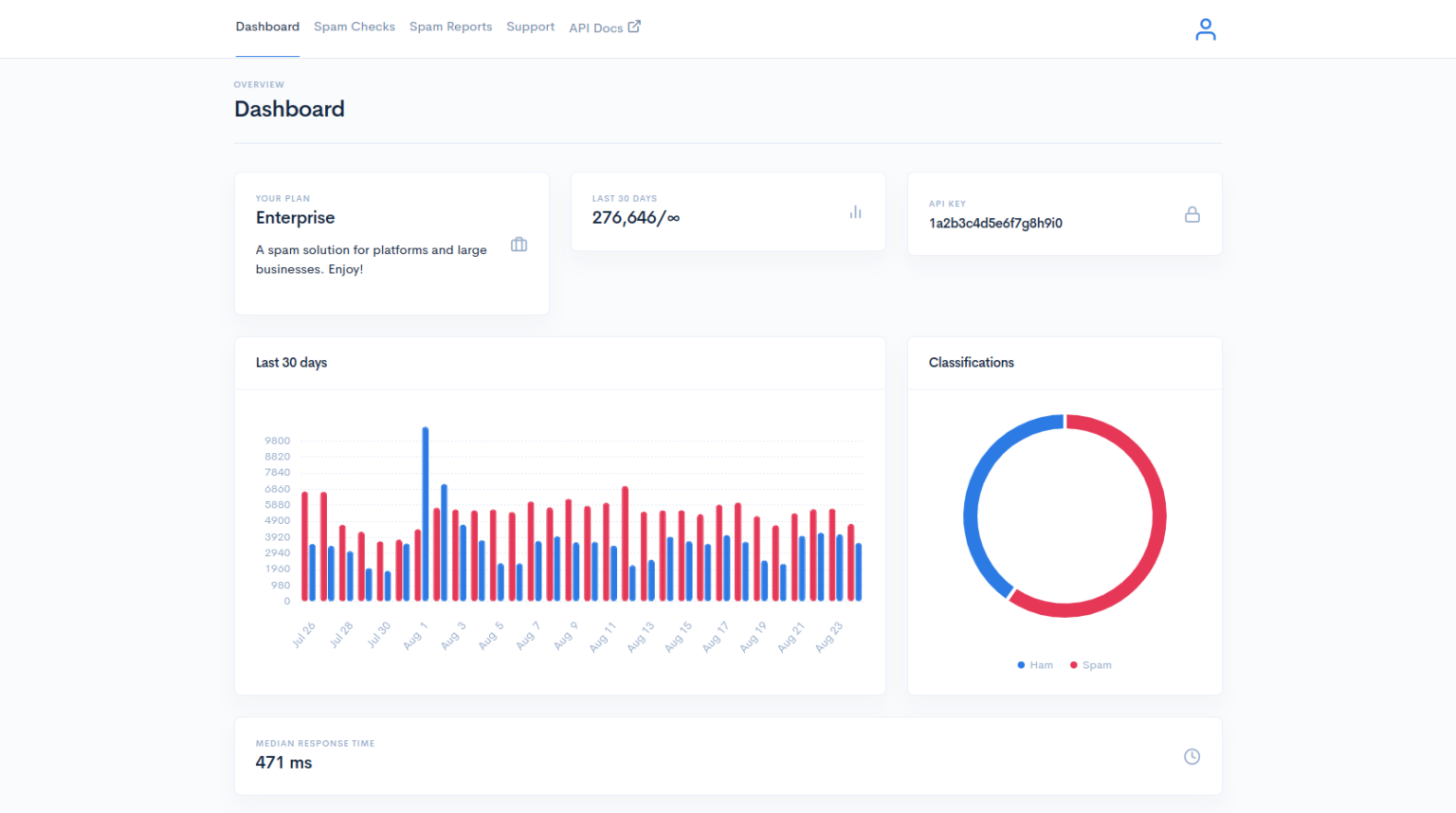Open the Spam Checks tab
This screenshot has height=813, width=1456.
355,27
